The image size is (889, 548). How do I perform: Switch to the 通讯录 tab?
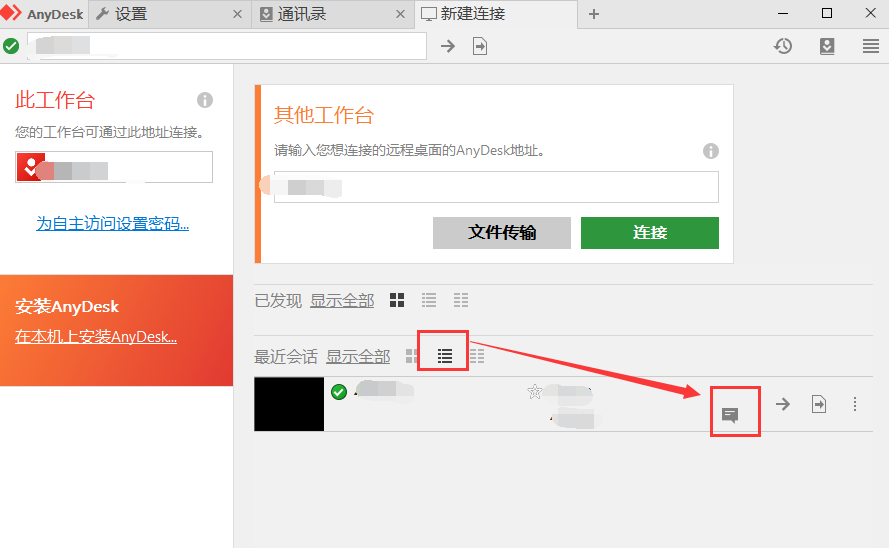point(333,14)
